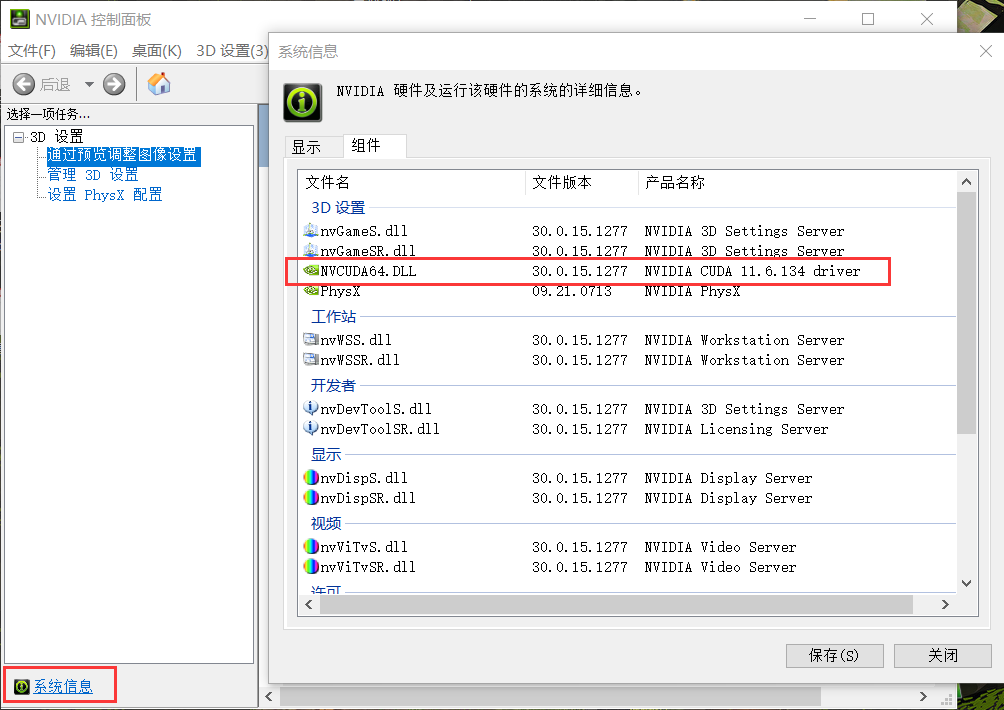Click scroll up arrow of component list
1004x710 pixels.
[967, 182]
